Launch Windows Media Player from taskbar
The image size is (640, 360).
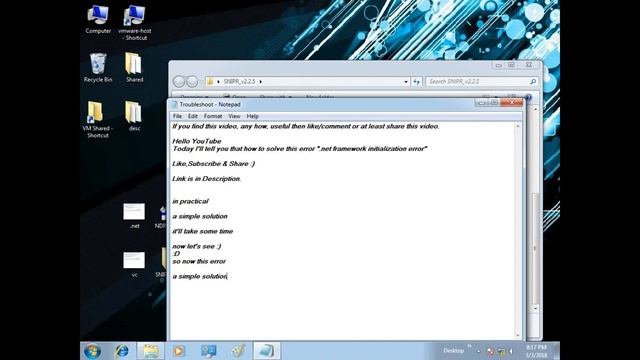click(179, 351)
